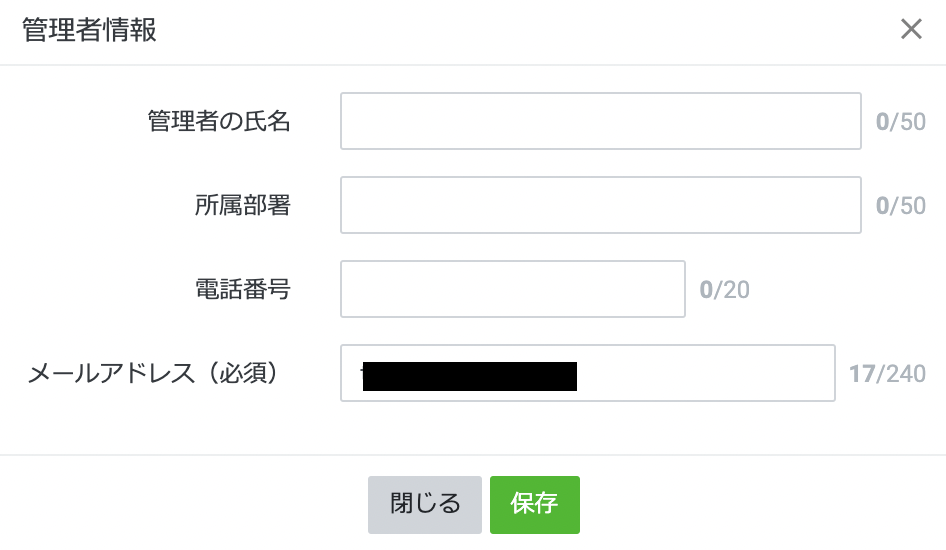Screen dimensions: 946x550
Task: Click the gray 閉じる button
Action: point(425,504)
